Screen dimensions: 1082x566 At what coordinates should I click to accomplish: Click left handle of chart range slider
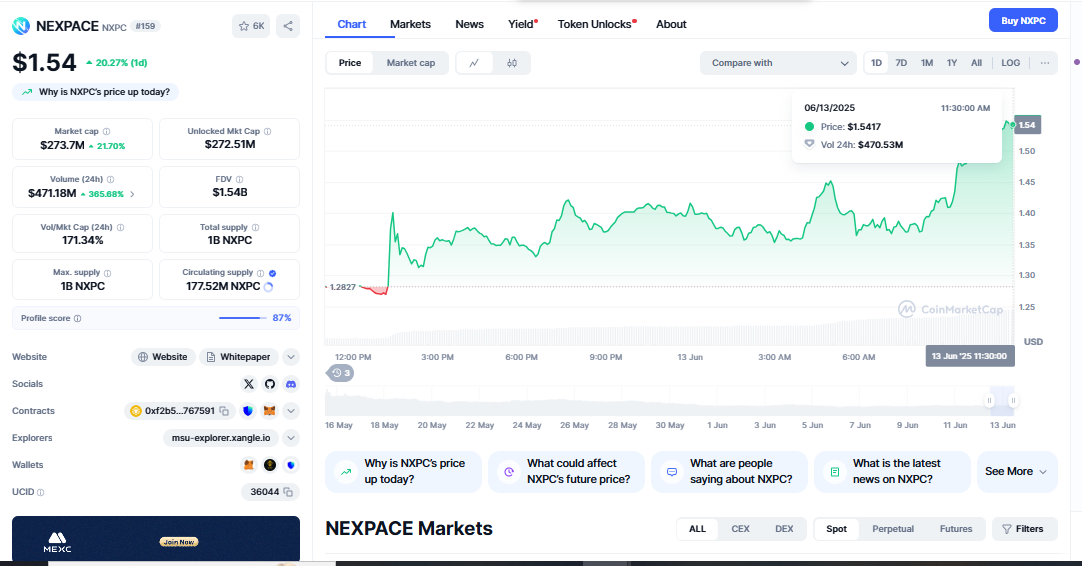tap(989, 400)
